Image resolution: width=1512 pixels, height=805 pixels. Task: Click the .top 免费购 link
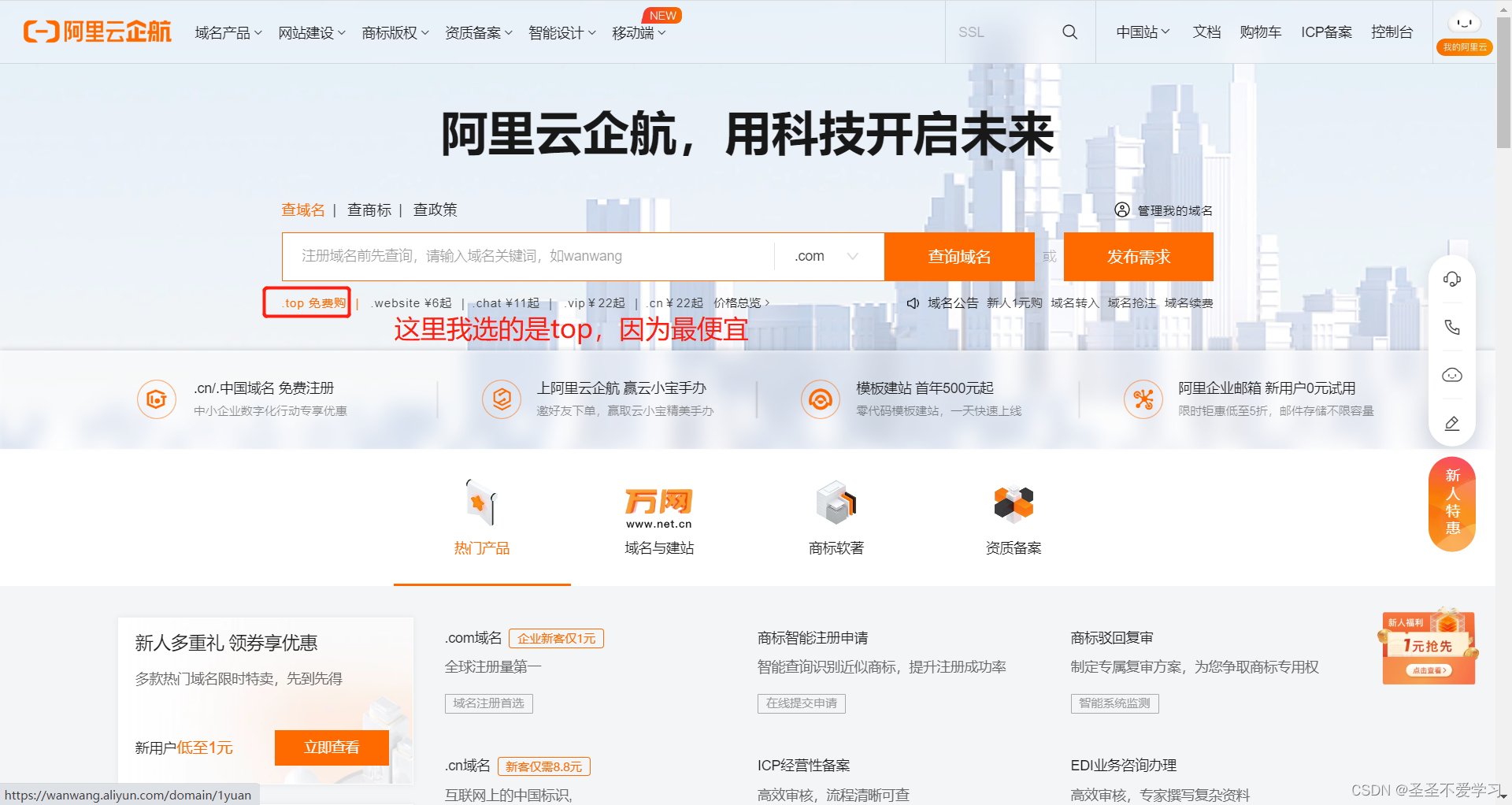[313, 303]
